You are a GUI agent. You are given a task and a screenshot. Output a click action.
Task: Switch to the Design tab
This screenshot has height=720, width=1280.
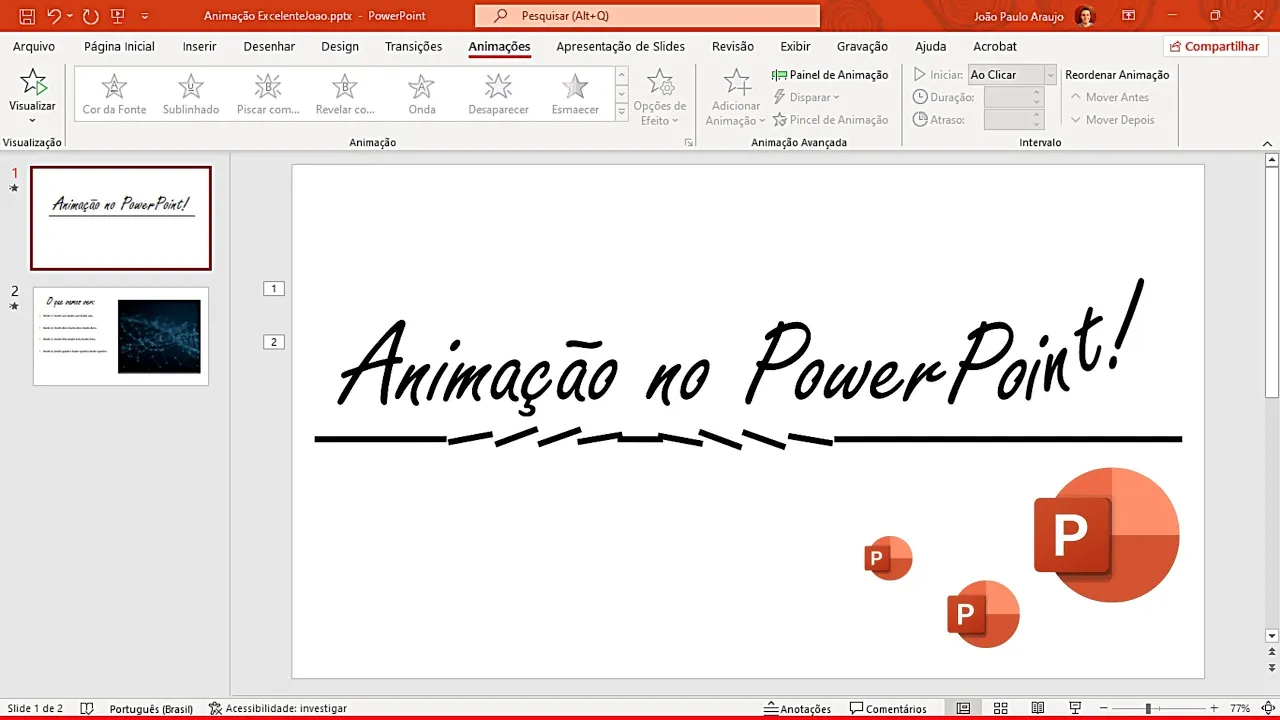click(340, 46)
